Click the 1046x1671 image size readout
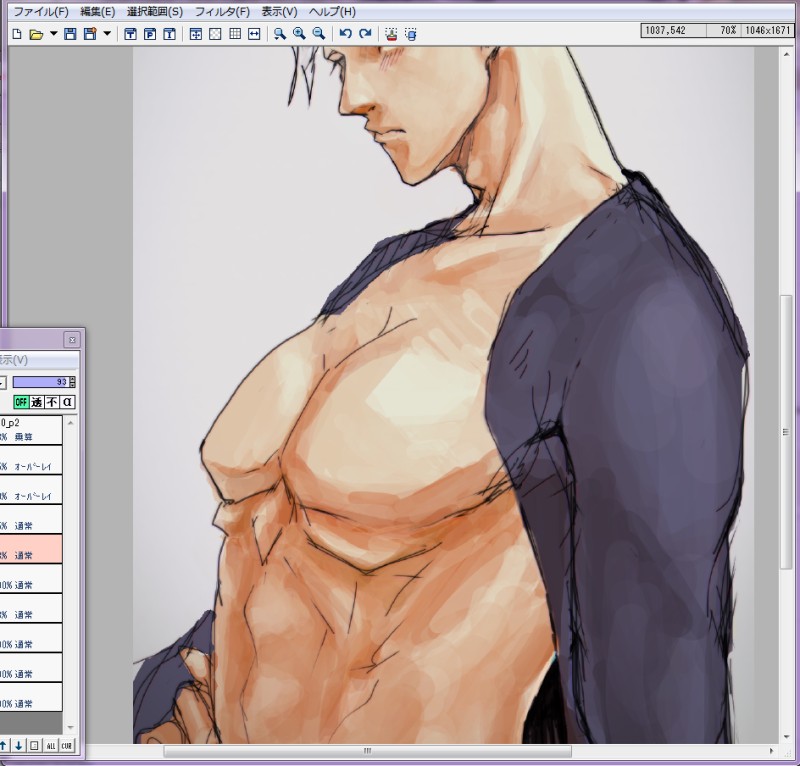 click(767, 31)
